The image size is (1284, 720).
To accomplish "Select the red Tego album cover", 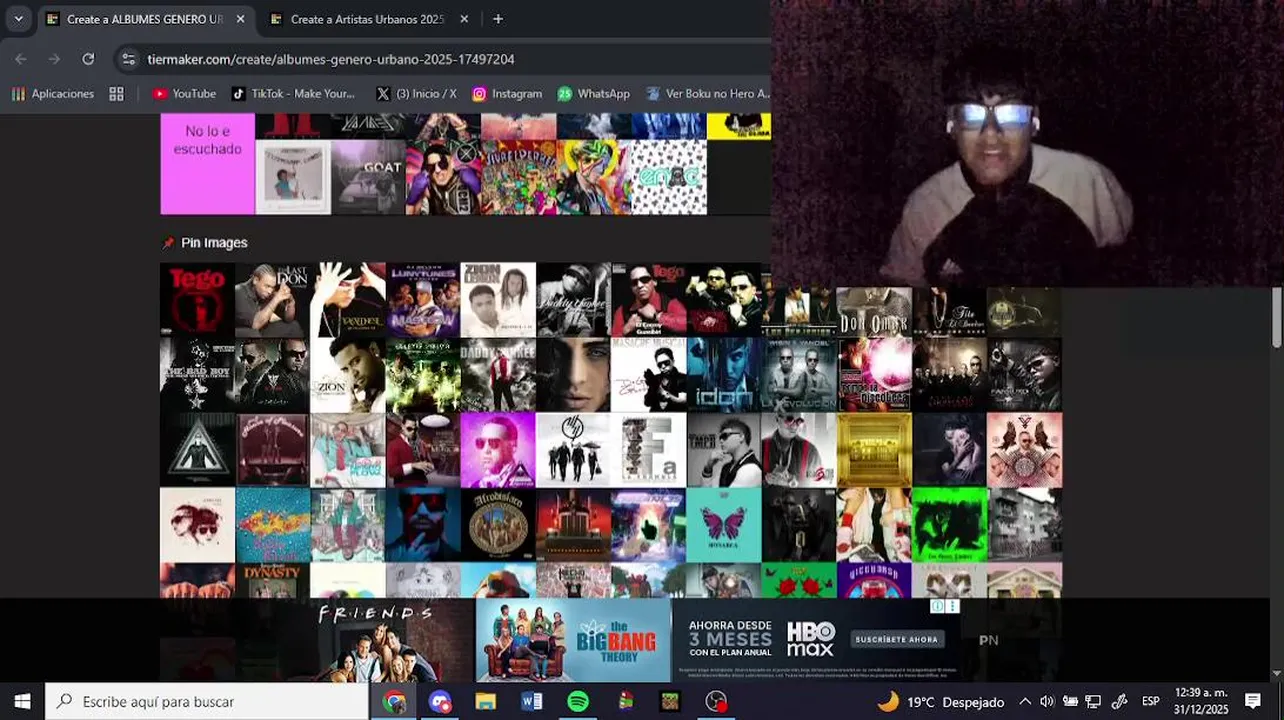I will pyautogui.click(x=197, y=299).
